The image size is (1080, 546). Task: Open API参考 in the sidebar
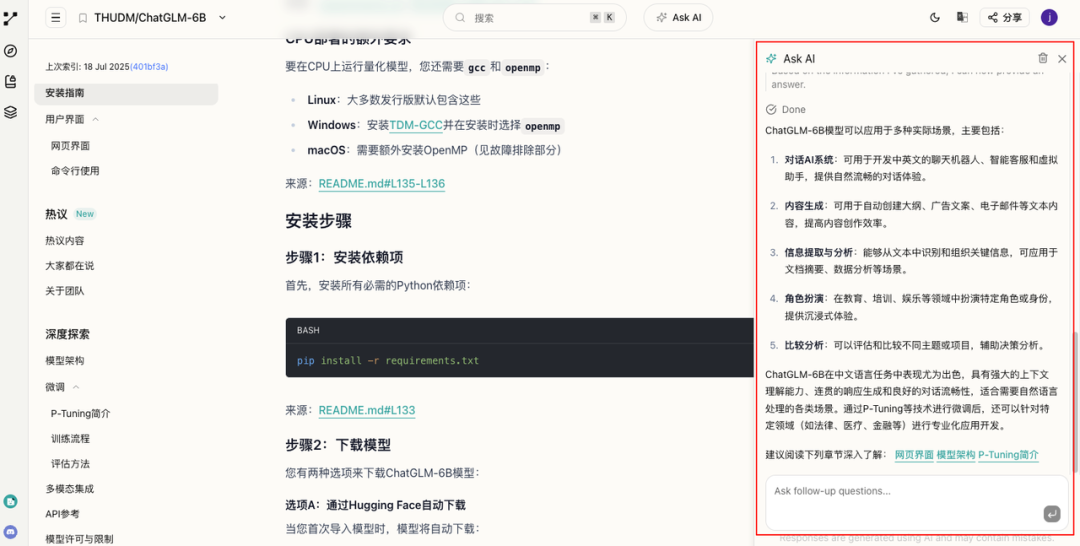coord(63,514)
